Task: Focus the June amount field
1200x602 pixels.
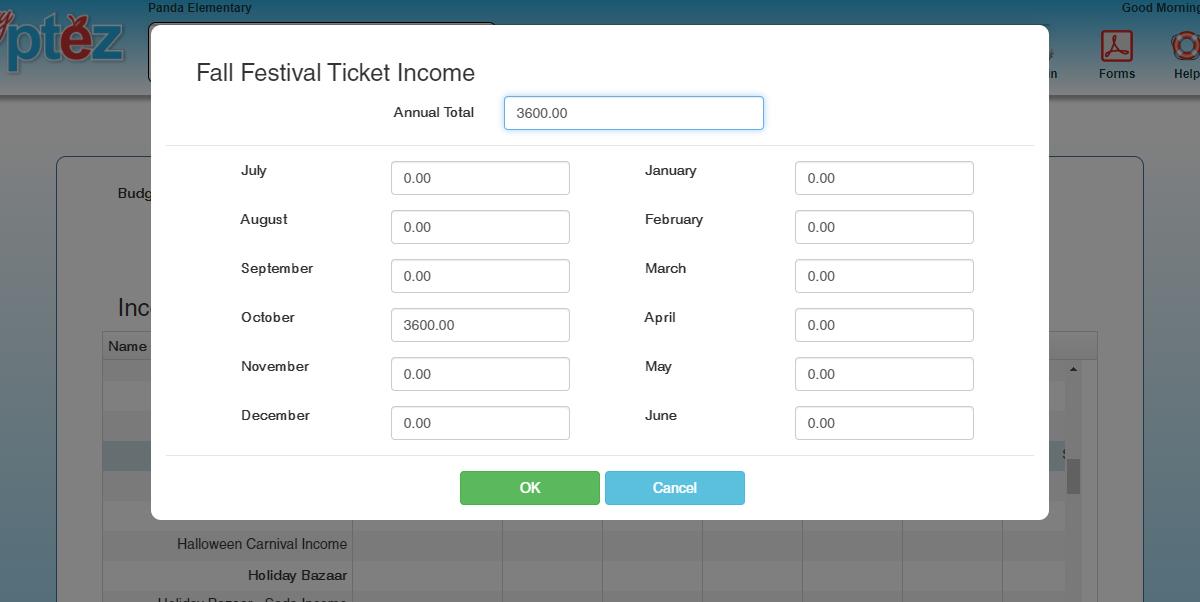Action: 884,423
